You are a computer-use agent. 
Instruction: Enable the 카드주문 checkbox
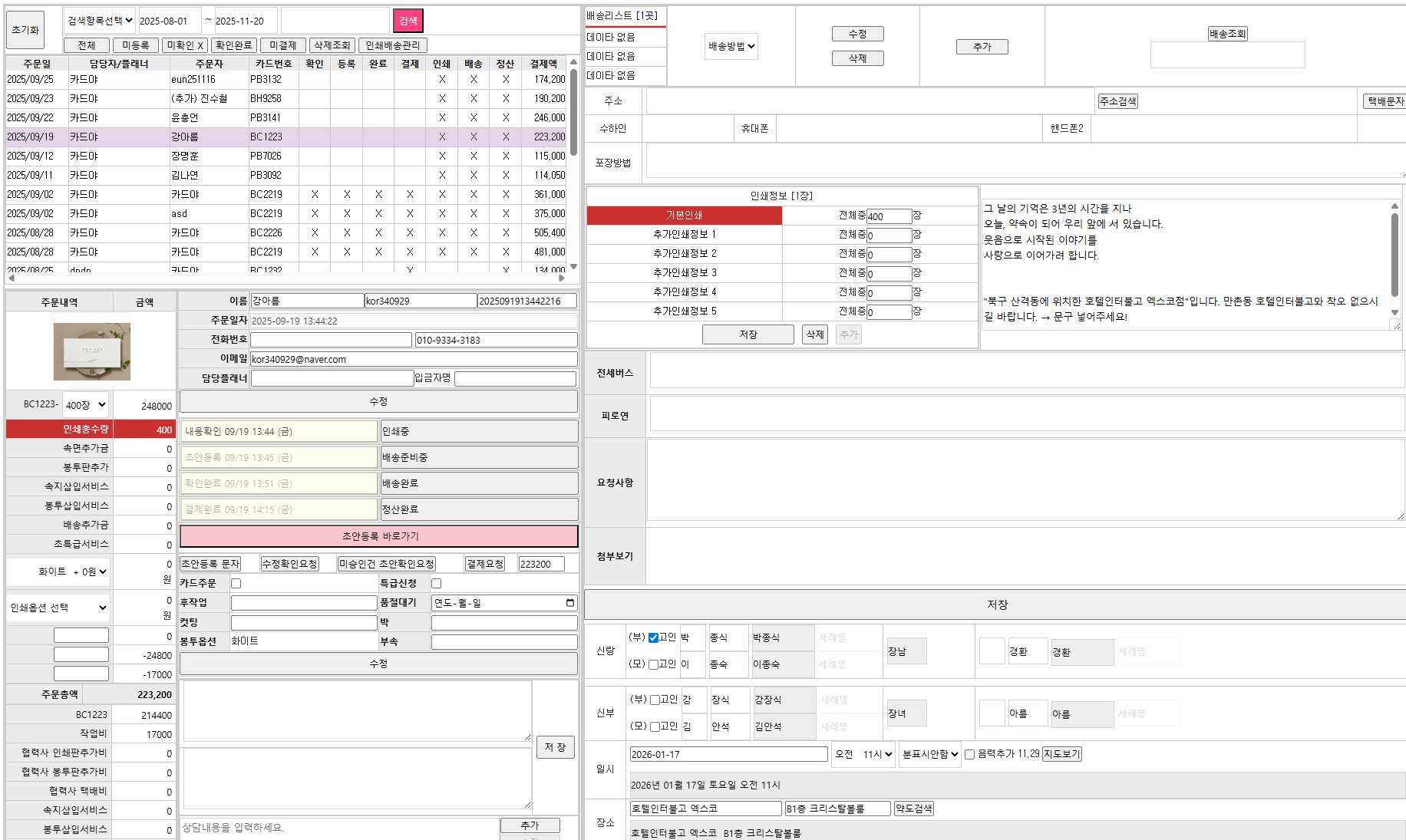pos(236,584)
